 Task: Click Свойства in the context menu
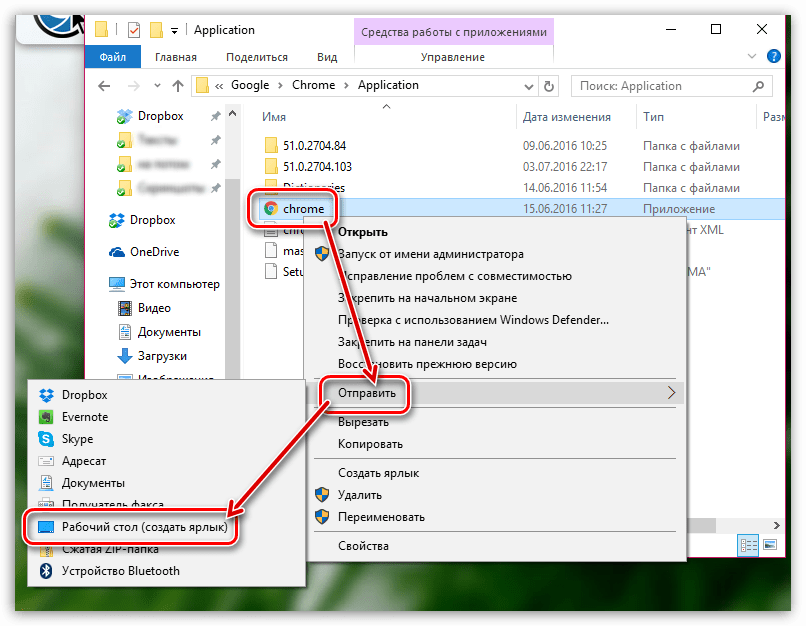363,546
